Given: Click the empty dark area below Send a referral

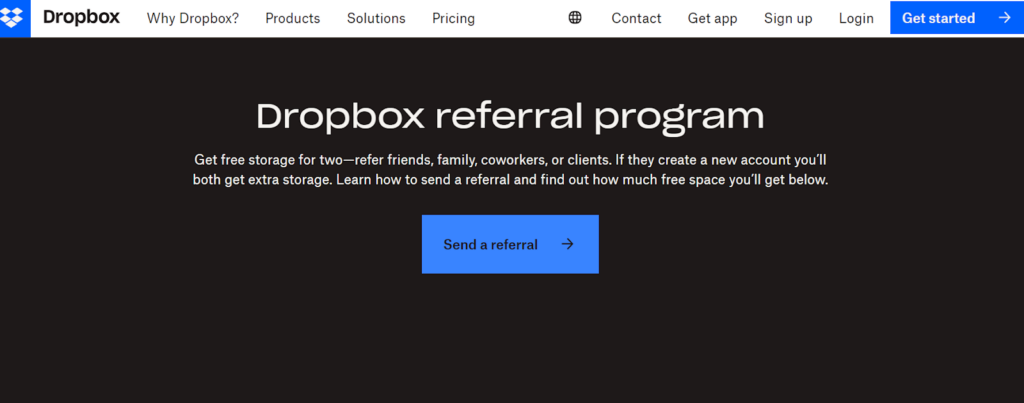Looking at the screenshot, I should coord(510,340).
